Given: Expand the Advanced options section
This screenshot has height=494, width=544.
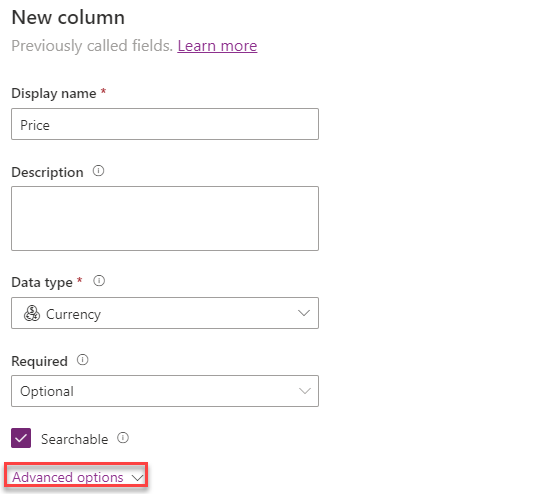Looking at the screenshot, I should (x=77, y=477).
